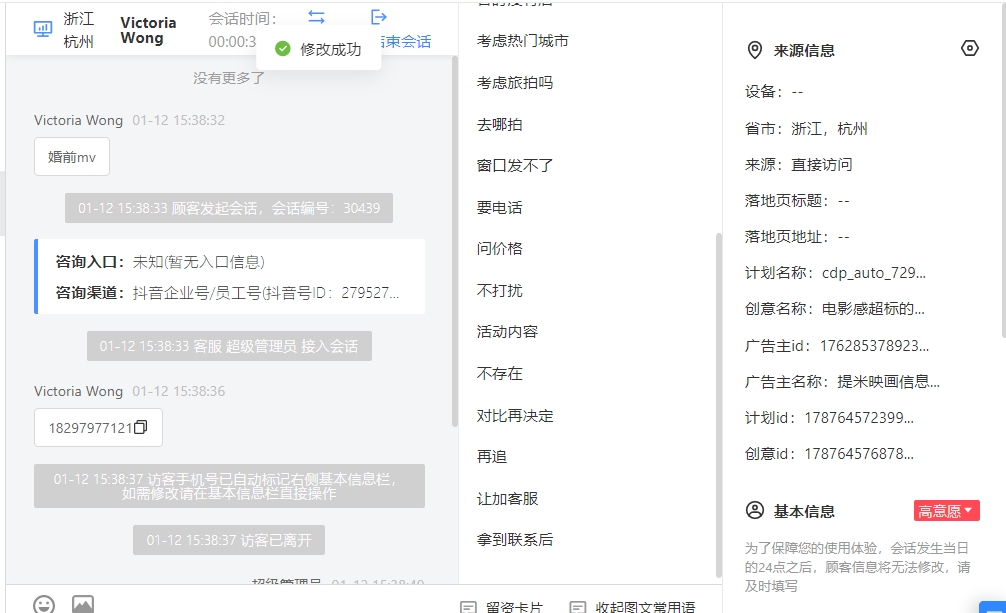Select quick reply 不打扰

tap(499, 290)
